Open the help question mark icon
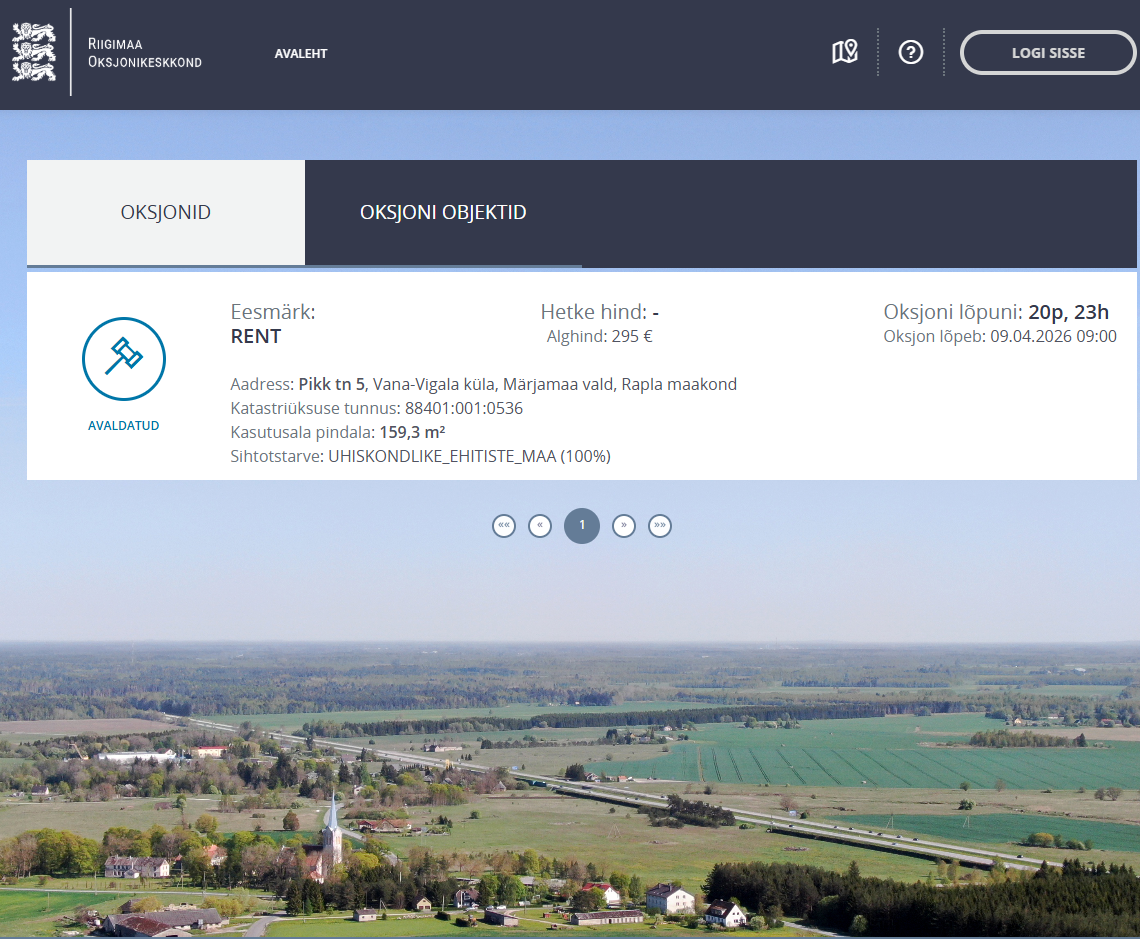Viewport: 1141px width, 939px height. tap(910, 52)
